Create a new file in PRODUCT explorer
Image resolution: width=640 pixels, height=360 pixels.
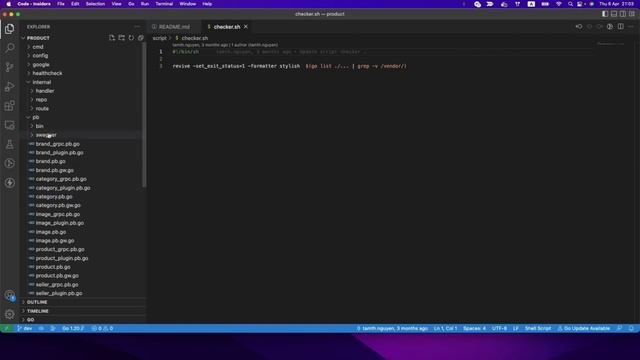tap(112, 38)
